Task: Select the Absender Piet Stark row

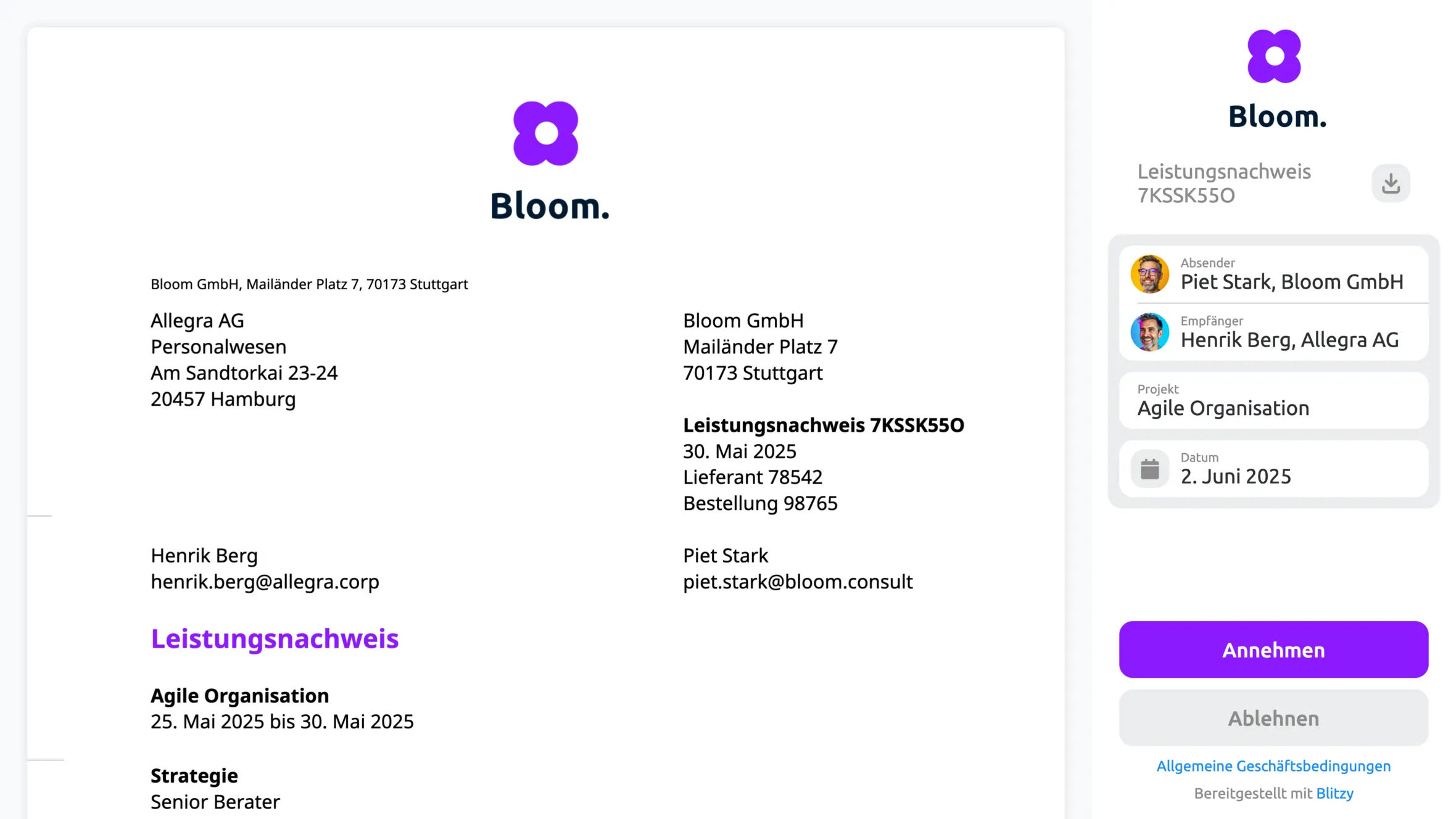Action: click(x=1273, y=274)
